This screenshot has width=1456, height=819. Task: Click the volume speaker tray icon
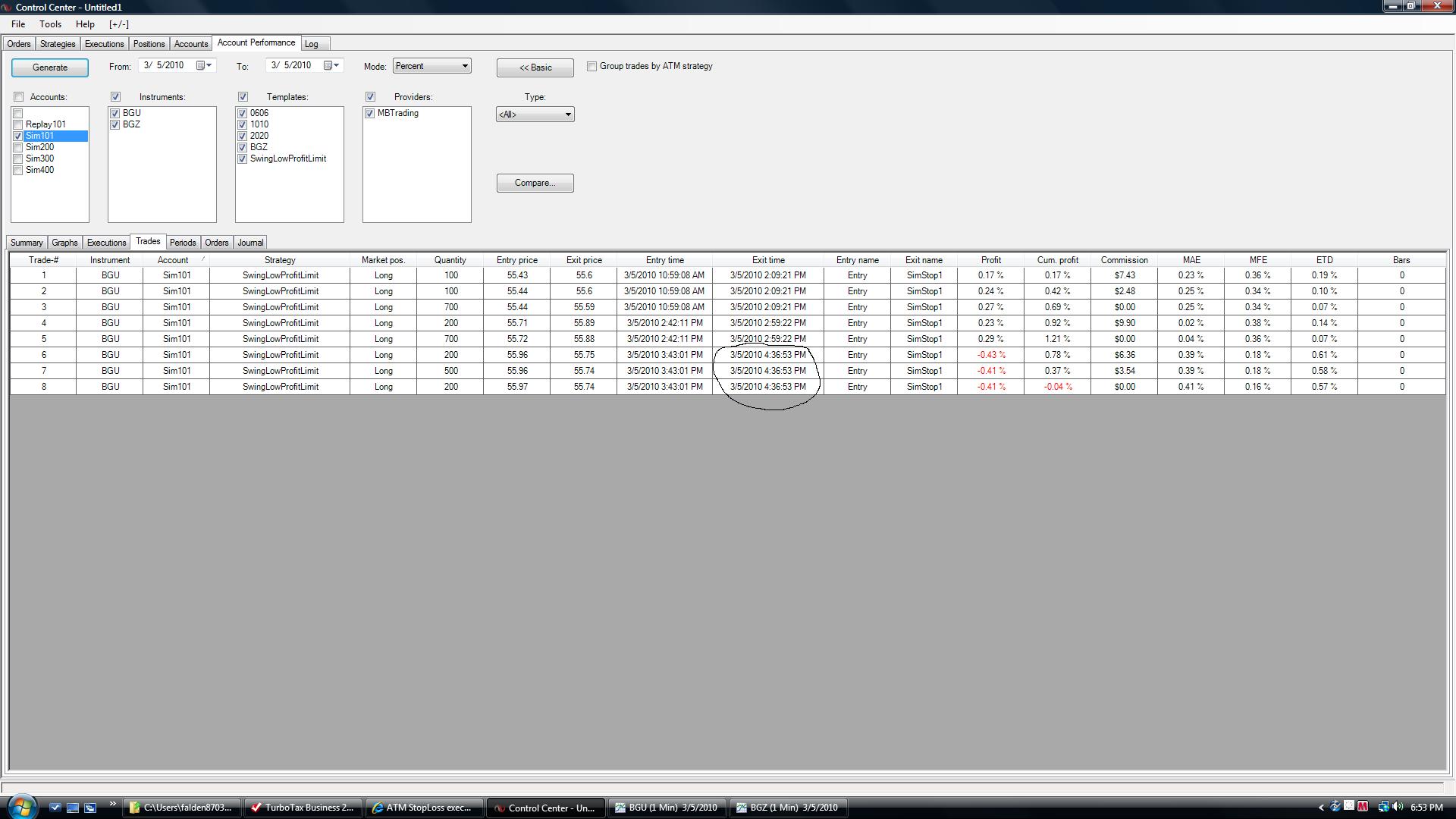1397,807
